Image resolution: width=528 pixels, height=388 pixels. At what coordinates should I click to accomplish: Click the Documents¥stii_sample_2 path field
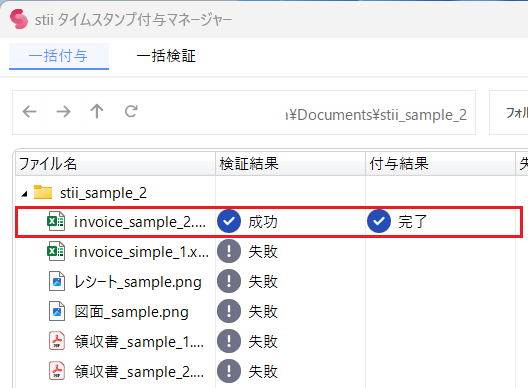pyautogui.click(x=376, y=115)
